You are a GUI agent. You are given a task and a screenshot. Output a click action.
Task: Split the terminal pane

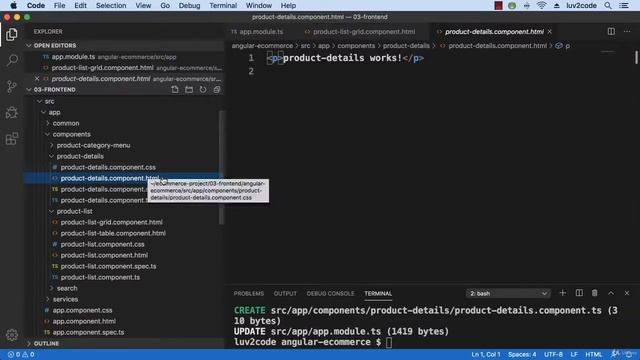579,293
